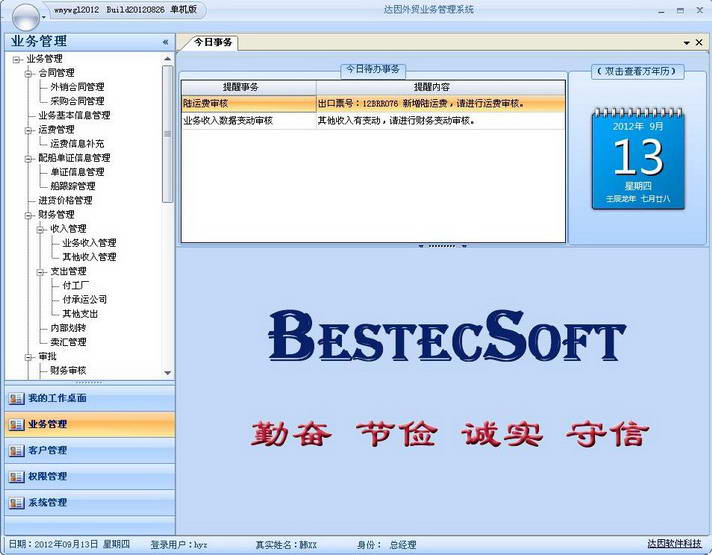This screenshot has width=712, height=555.
Task: Open 我的工作桌面 navigation pane
Action: (89, 398)
